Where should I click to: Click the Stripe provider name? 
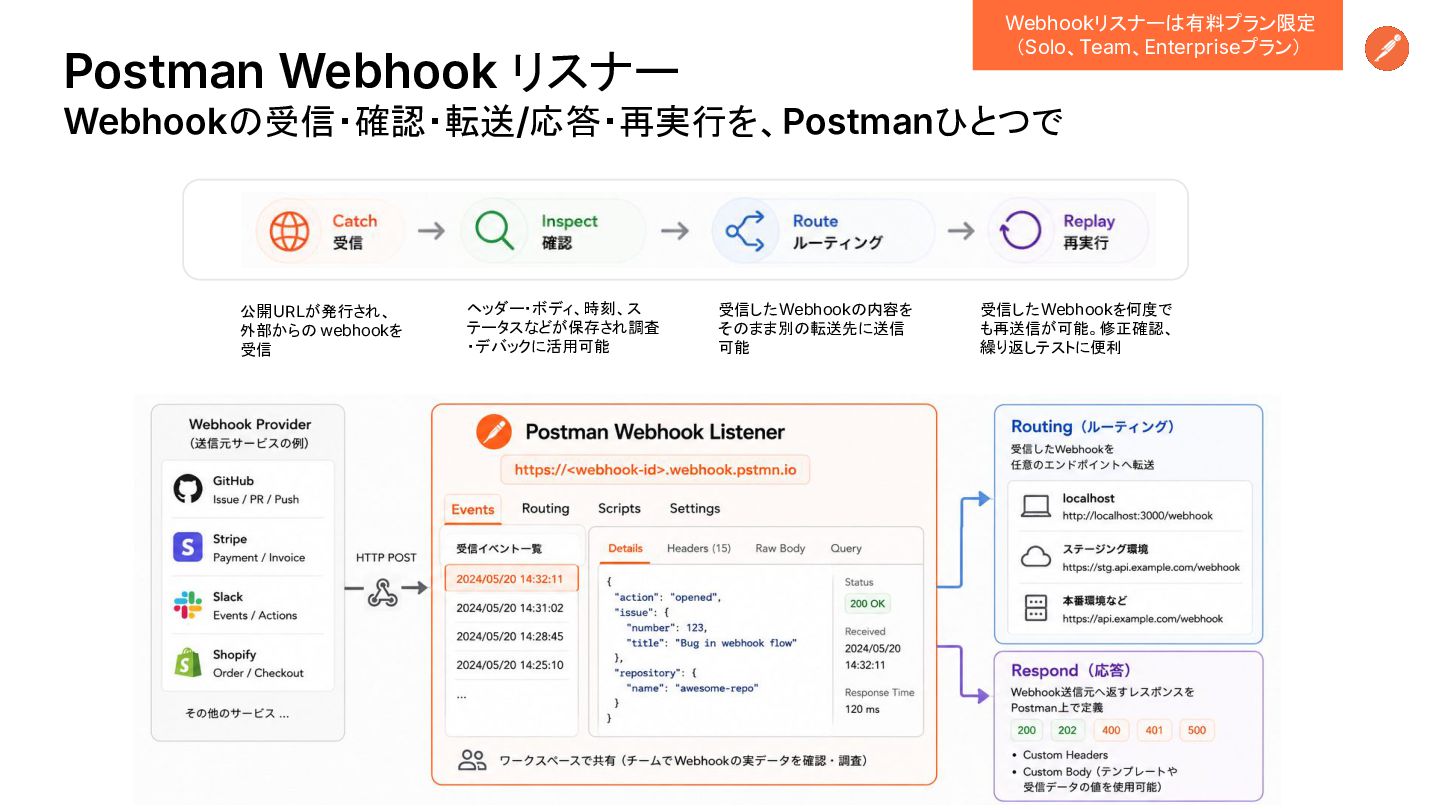(x=230, y=539)
